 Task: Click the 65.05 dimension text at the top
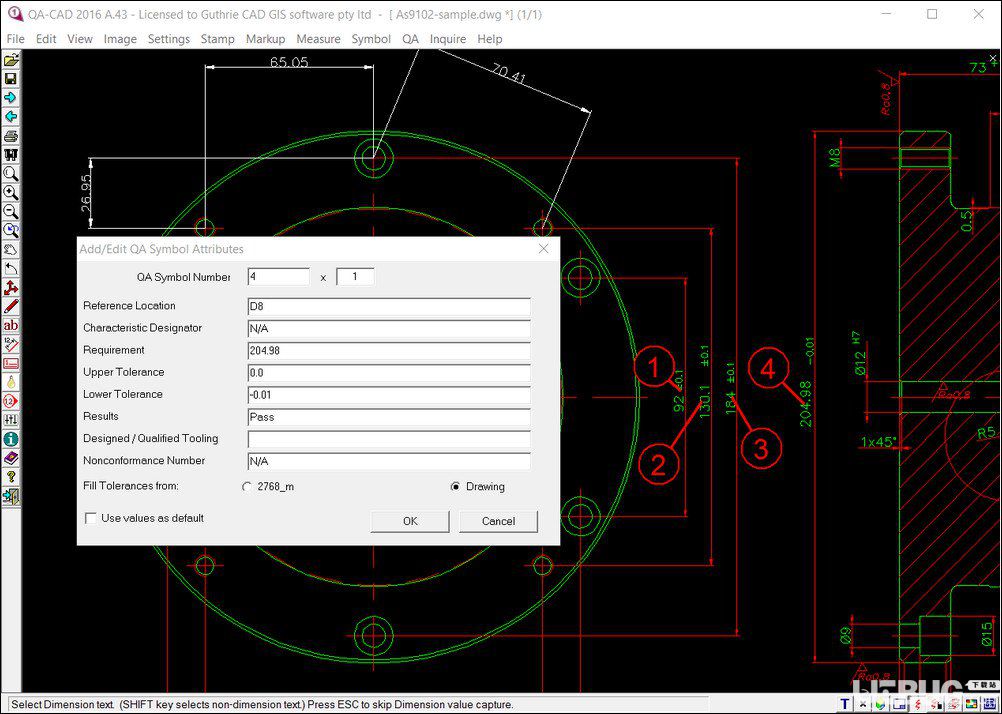289,62
